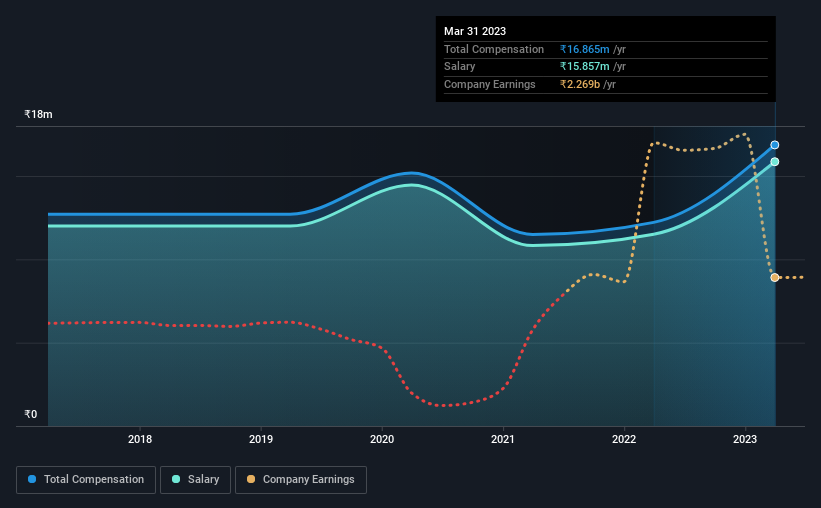Viewport: 821px width, 508px height.
Task: Click the ₹0 y-axis label
Action: tap(31, 414)
